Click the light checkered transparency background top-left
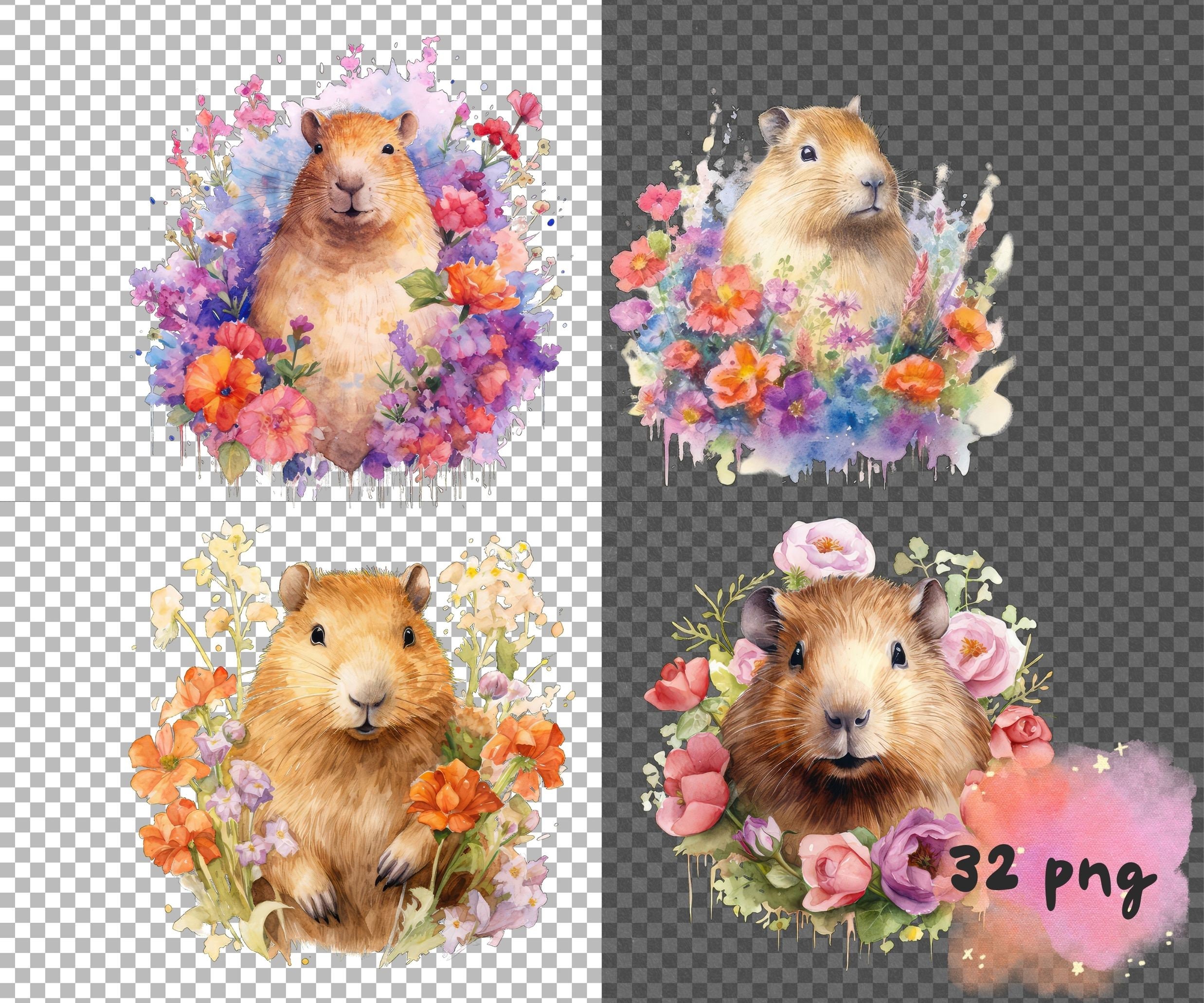The height and width of the screenshot is (1003, 1204). pyautogui.click(x=69, y=69)
